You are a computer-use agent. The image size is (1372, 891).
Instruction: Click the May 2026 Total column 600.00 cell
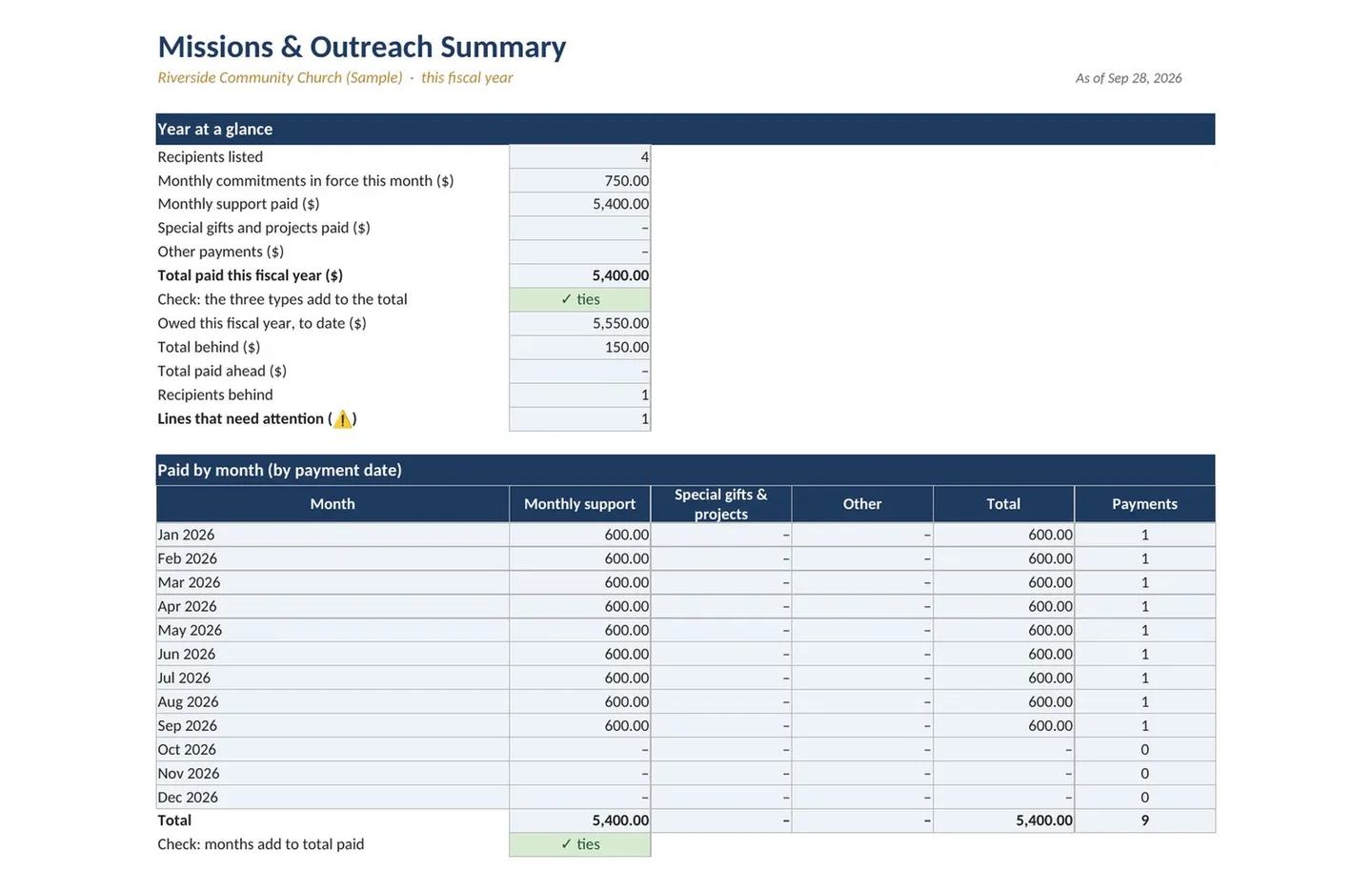[1003, 630]
